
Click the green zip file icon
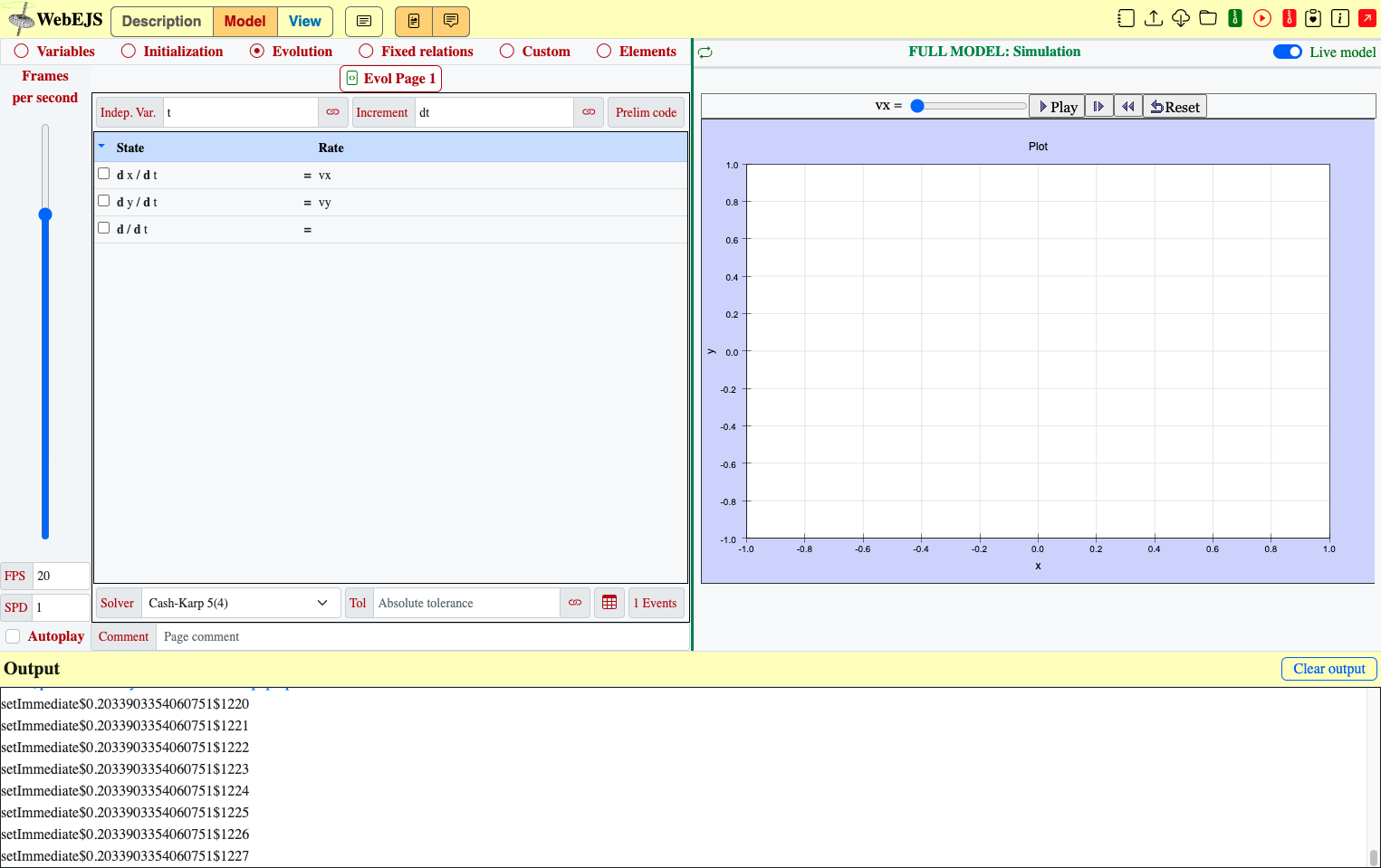pos(1234,18)
